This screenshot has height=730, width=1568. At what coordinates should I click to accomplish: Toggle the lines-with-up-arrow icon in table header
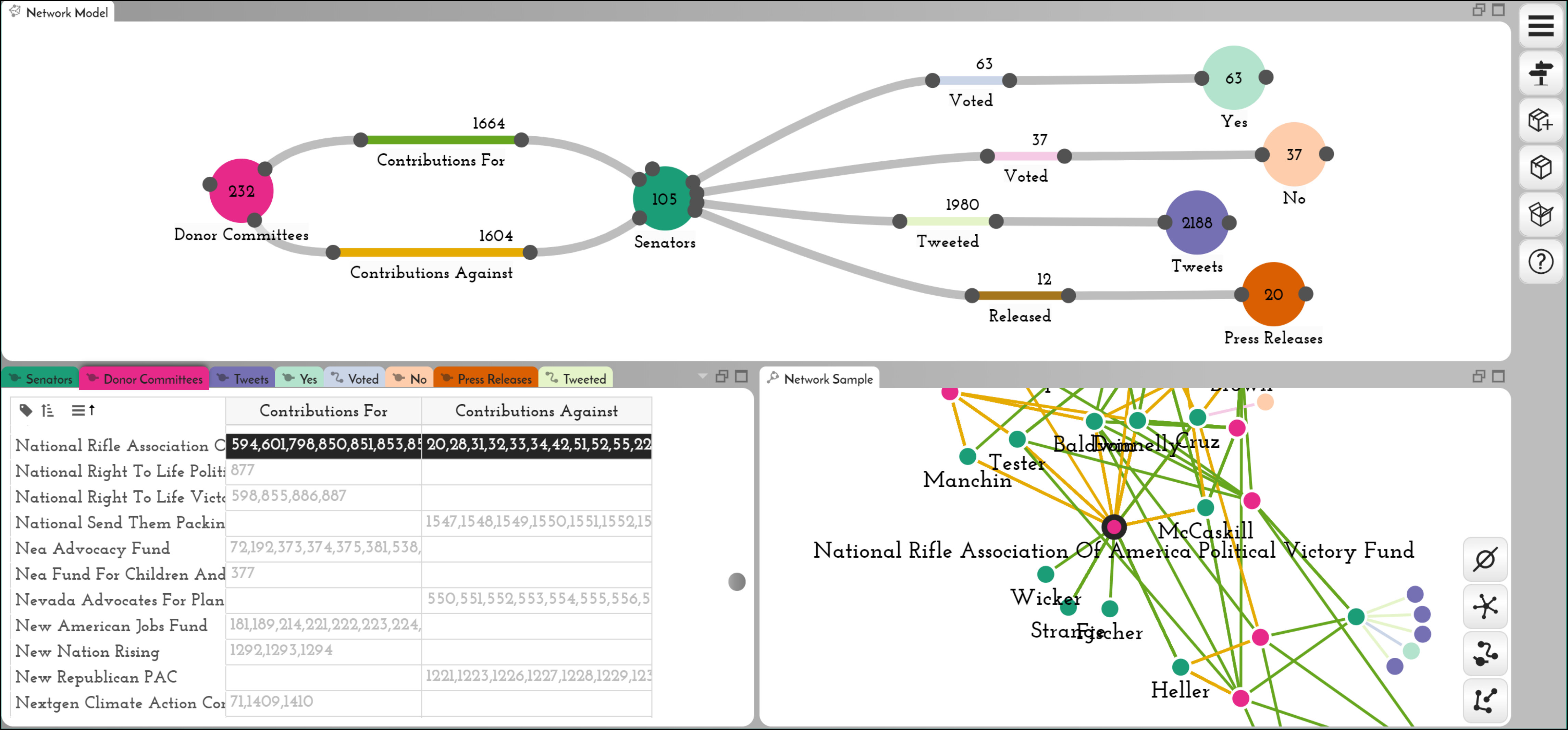tap(83, 410)
